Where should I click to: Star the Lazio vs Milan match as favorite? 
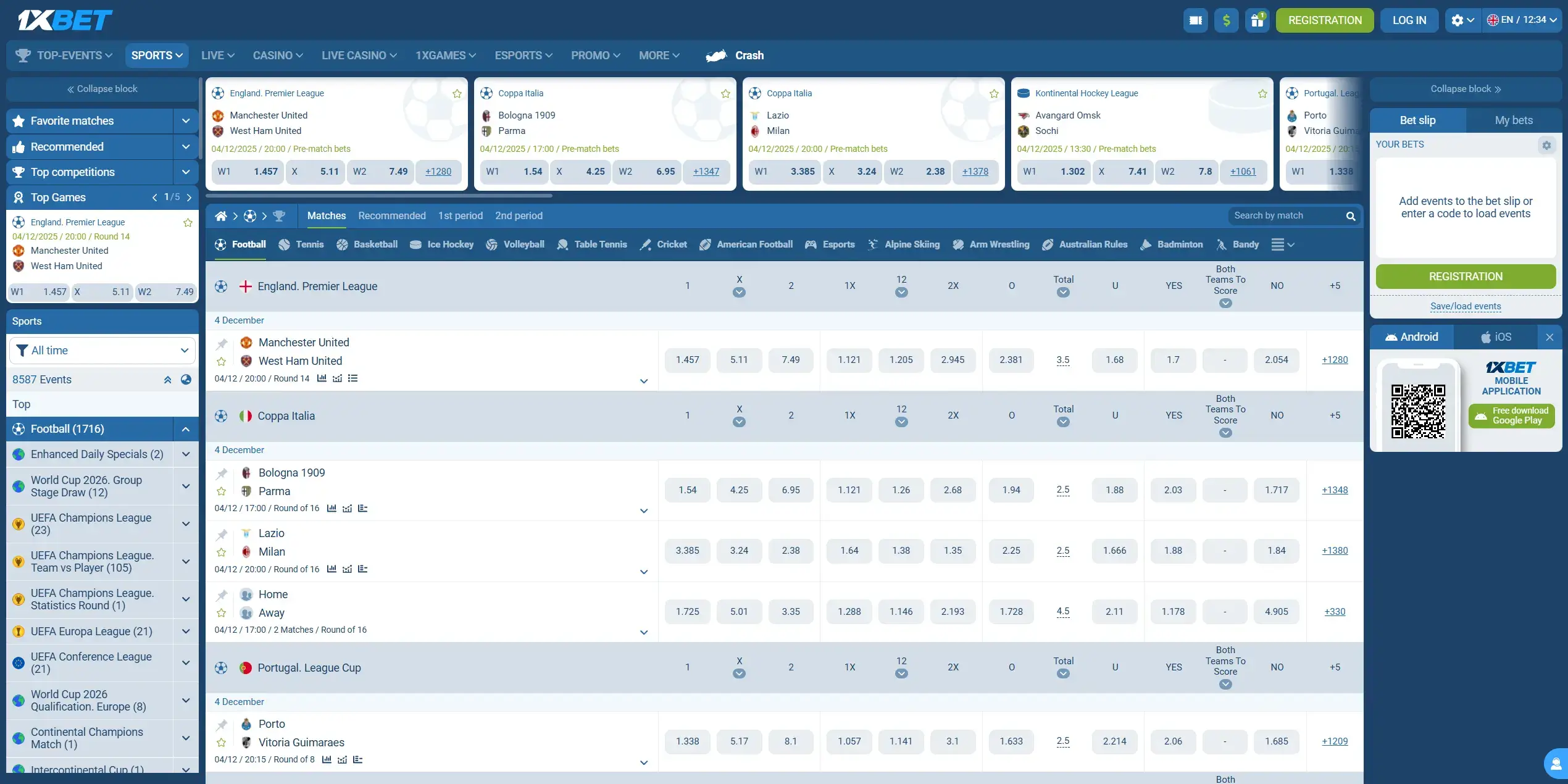point(221,551)
